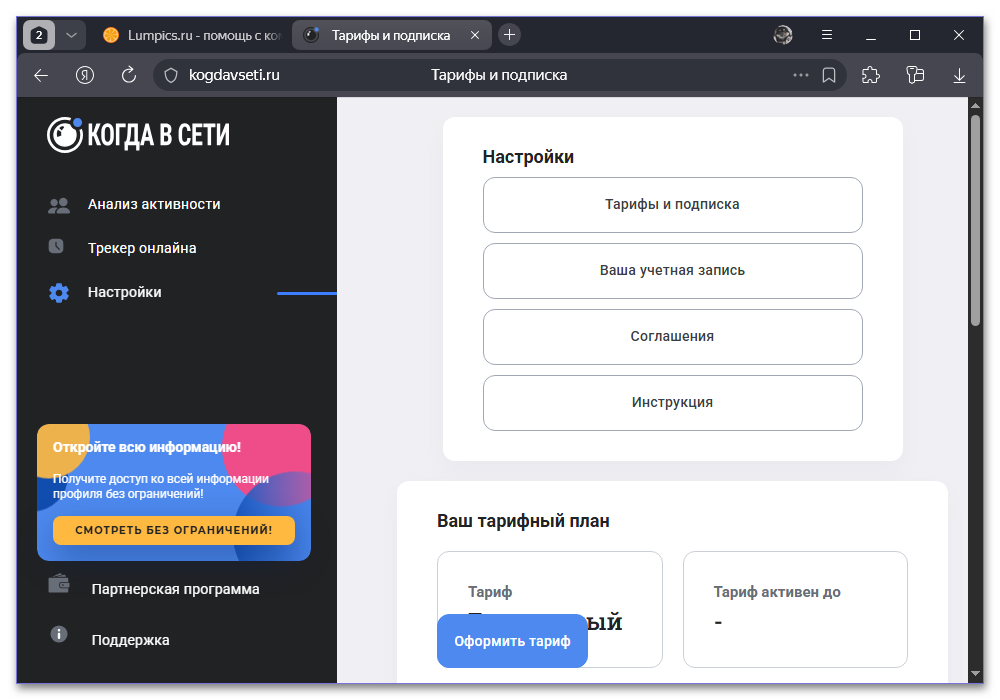Select the Тарифы и подписка browser tab
The width and height of the screenshot is (1000, 700).
390,35
